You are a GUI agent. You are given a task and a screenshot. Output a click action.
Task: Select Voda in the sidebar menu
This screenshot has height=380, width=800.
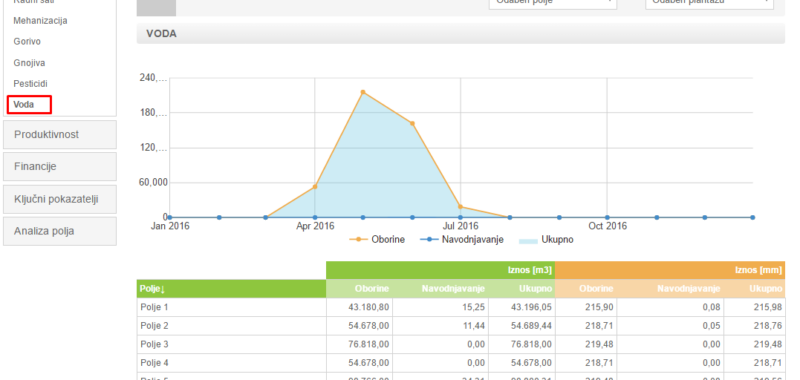click(x=24, y=105)
